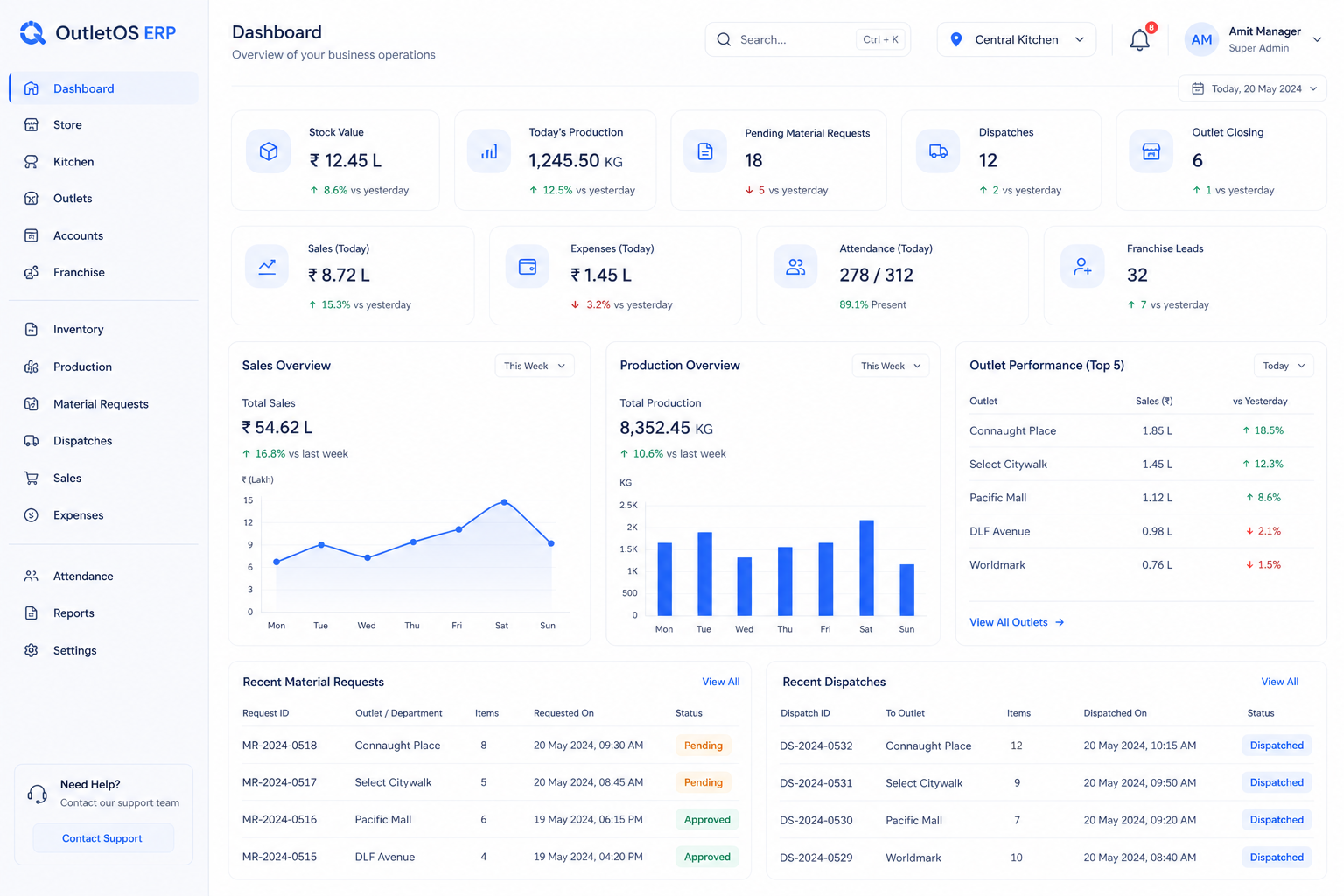Click the Attendance (Today) people icon

coord(795,267)
